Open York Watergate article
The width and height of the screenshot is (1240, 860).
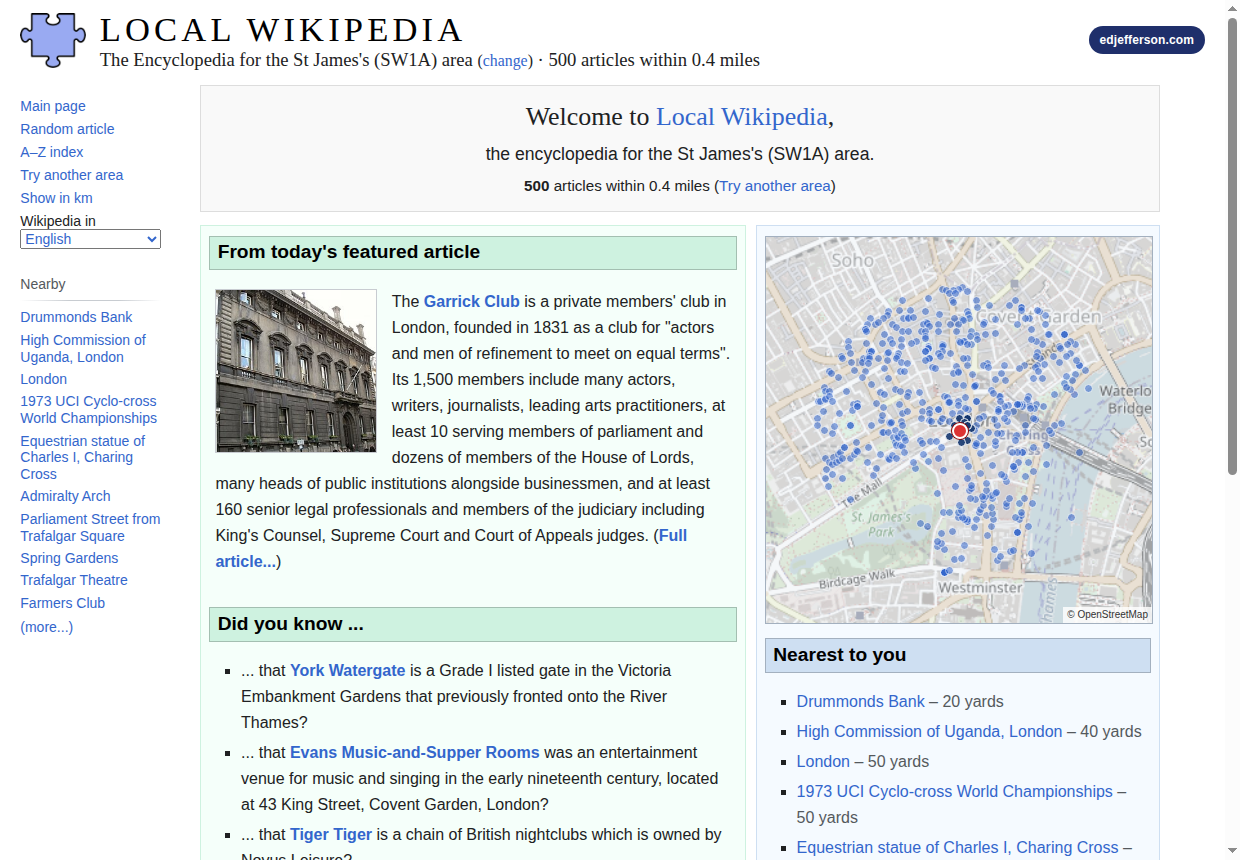click(348, 670)
